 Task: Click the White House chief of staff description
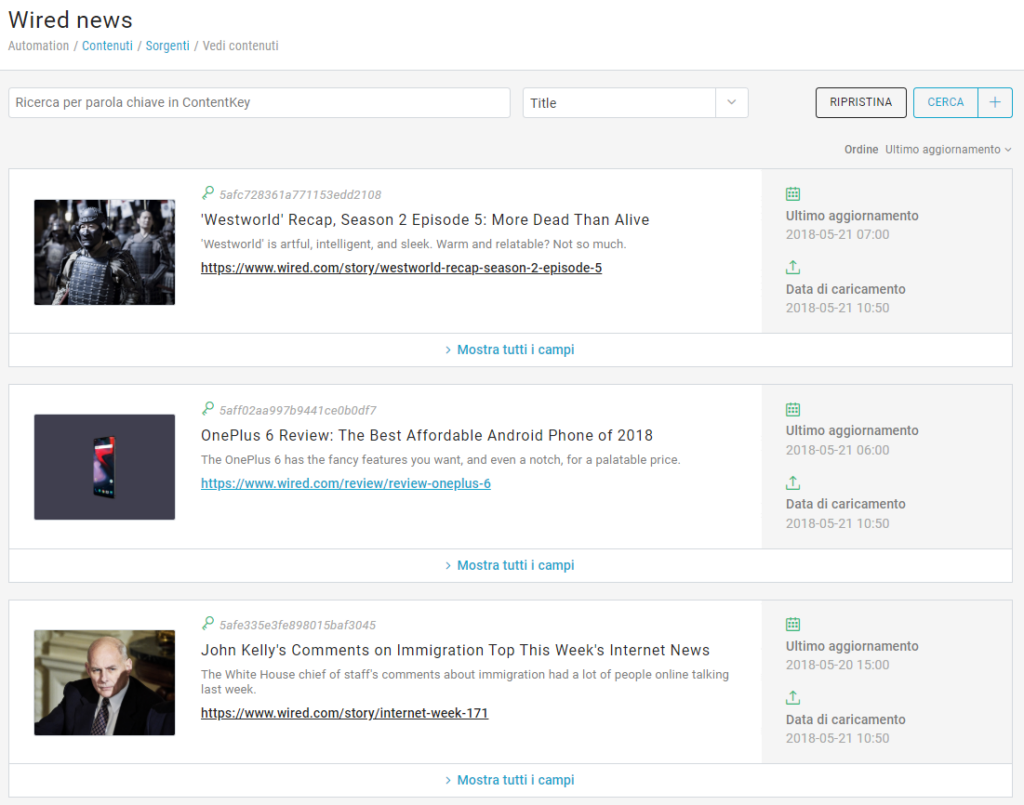[x=465, y=682]
